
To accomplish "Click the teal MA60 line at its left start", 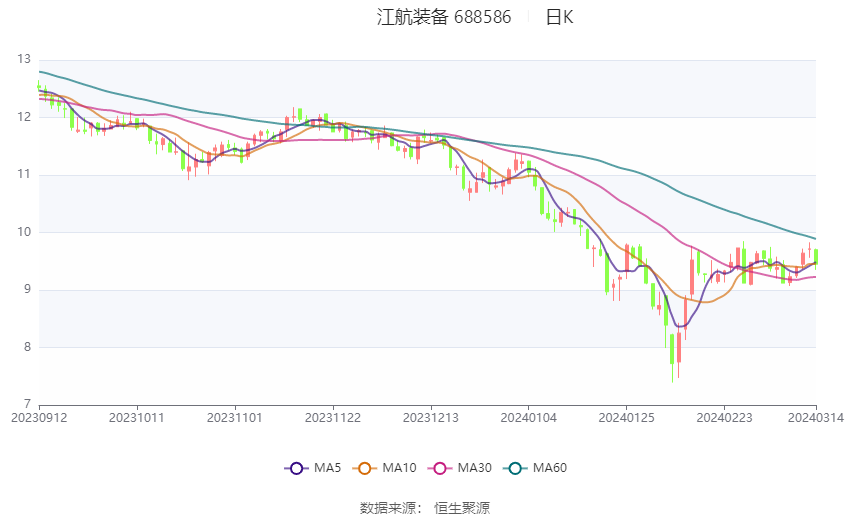I will [x=41, y=72].
